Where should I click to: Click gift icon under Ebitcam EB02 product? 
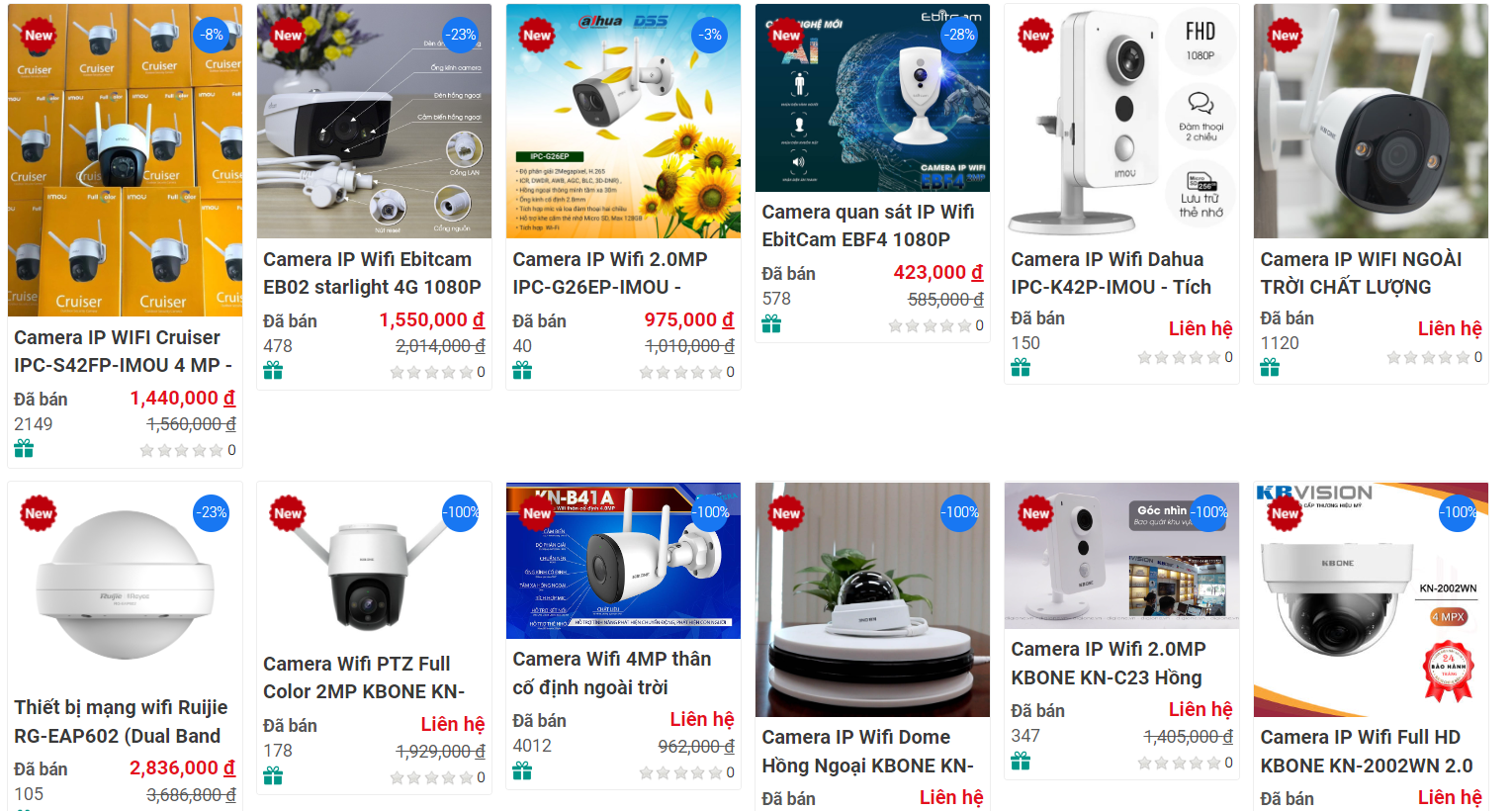click(x=273, y=371)
